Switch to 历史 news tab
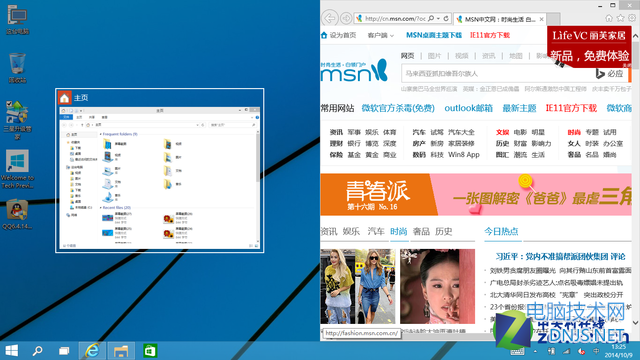Viewport: 640px width, 360px height. 444,231
